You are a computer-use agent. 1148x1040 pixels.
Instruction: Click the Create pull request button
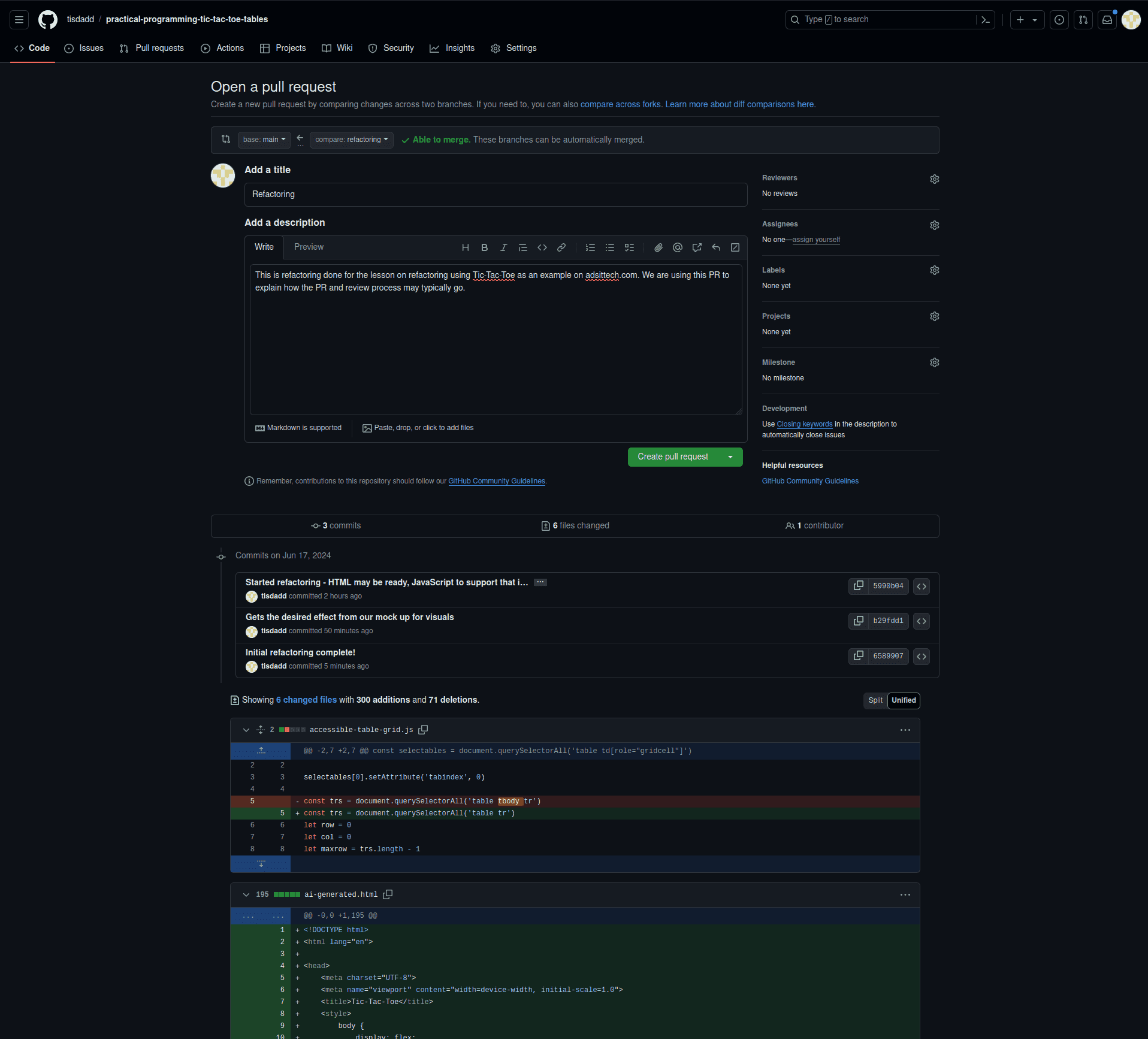tap(672, 456)
